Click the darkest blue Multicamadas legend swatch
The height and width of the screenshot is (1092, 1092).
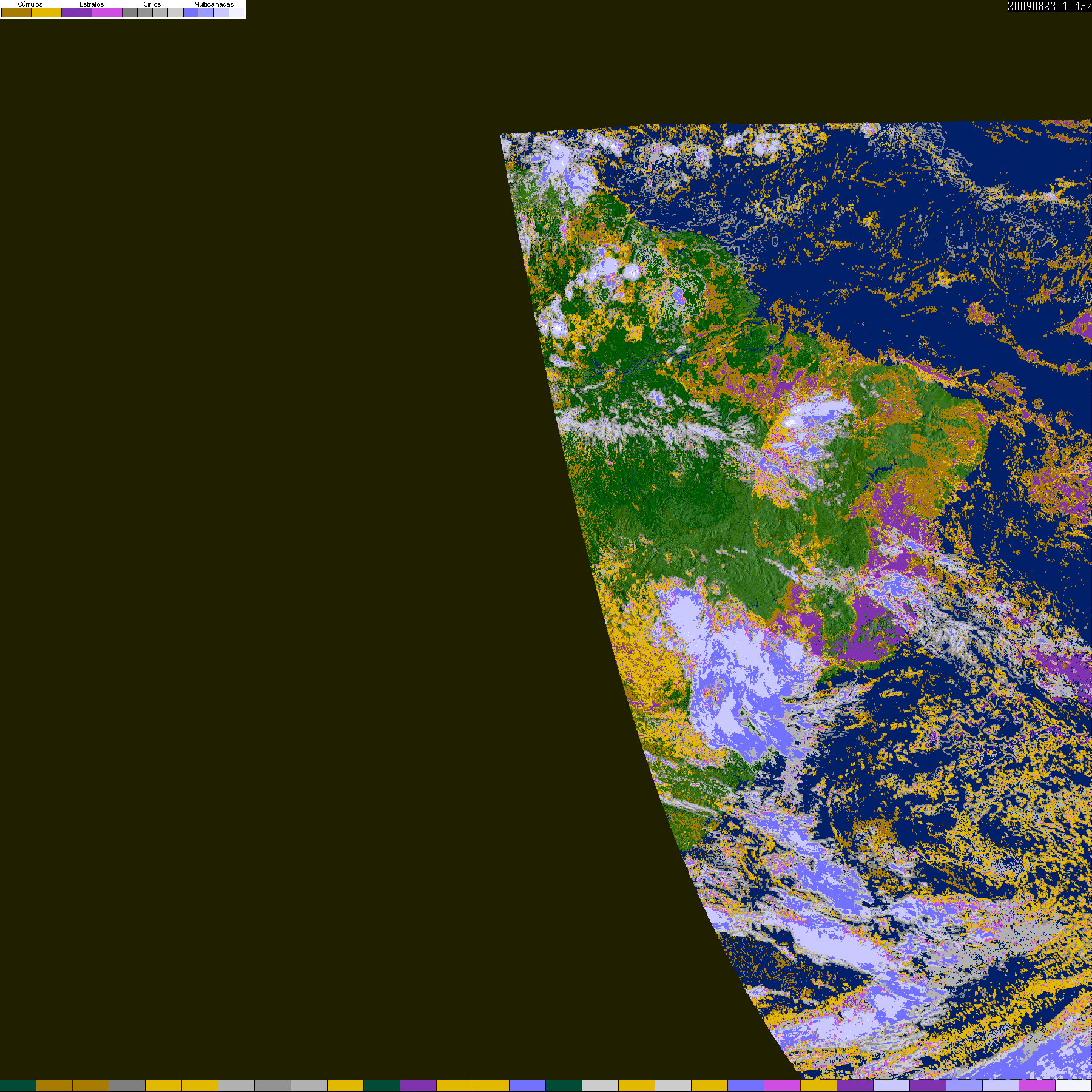(x=191, y=13)
